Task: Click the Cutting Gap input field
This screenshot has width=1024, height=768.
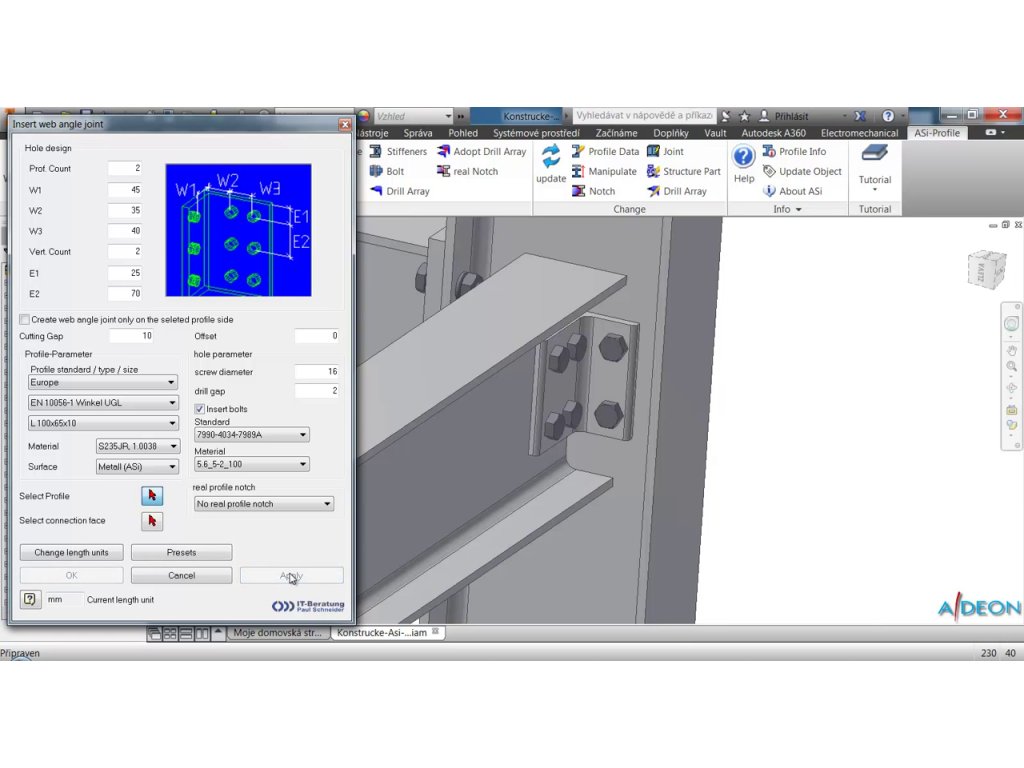Action: point(131,336)
